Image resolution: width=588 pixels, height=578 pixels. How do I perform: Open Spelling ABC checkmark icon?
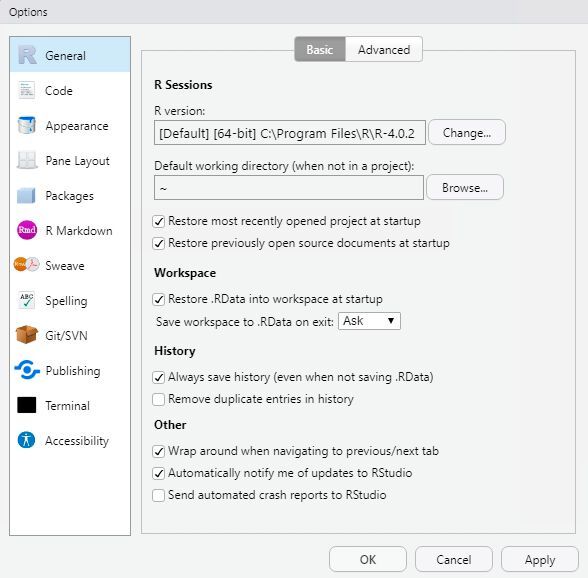point(27,300)
